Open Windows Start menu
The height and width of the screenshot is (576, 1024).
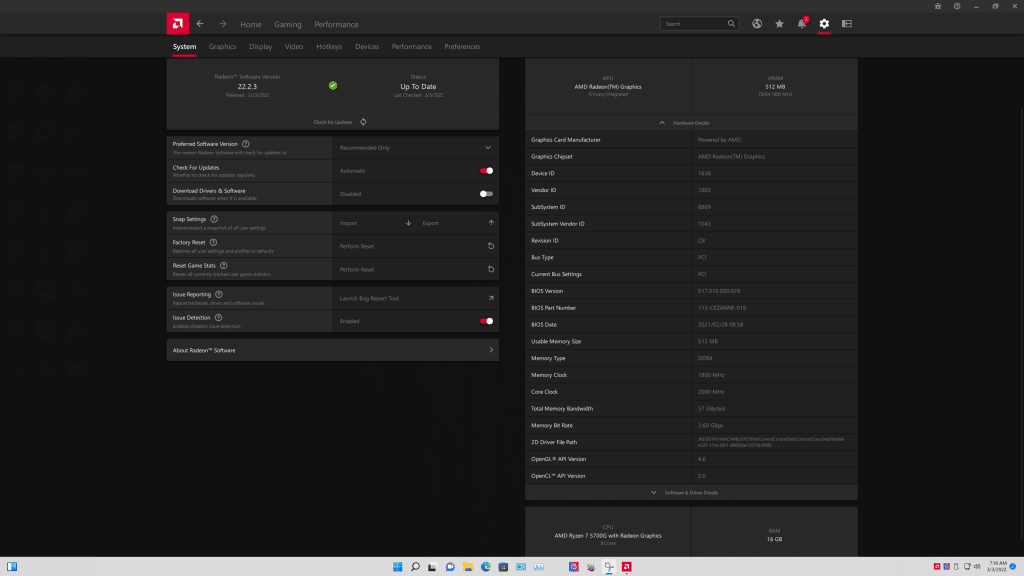(x=397, y=566)
